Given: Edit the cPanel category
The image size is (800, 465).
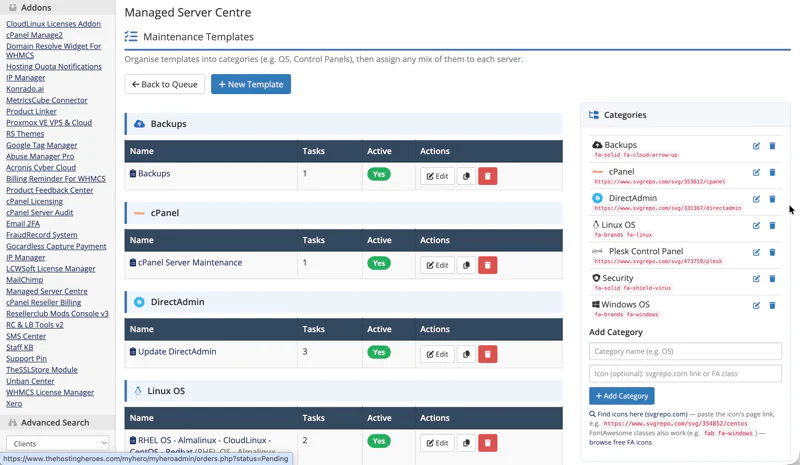Looking at the screenshot, I should [756, 173].
